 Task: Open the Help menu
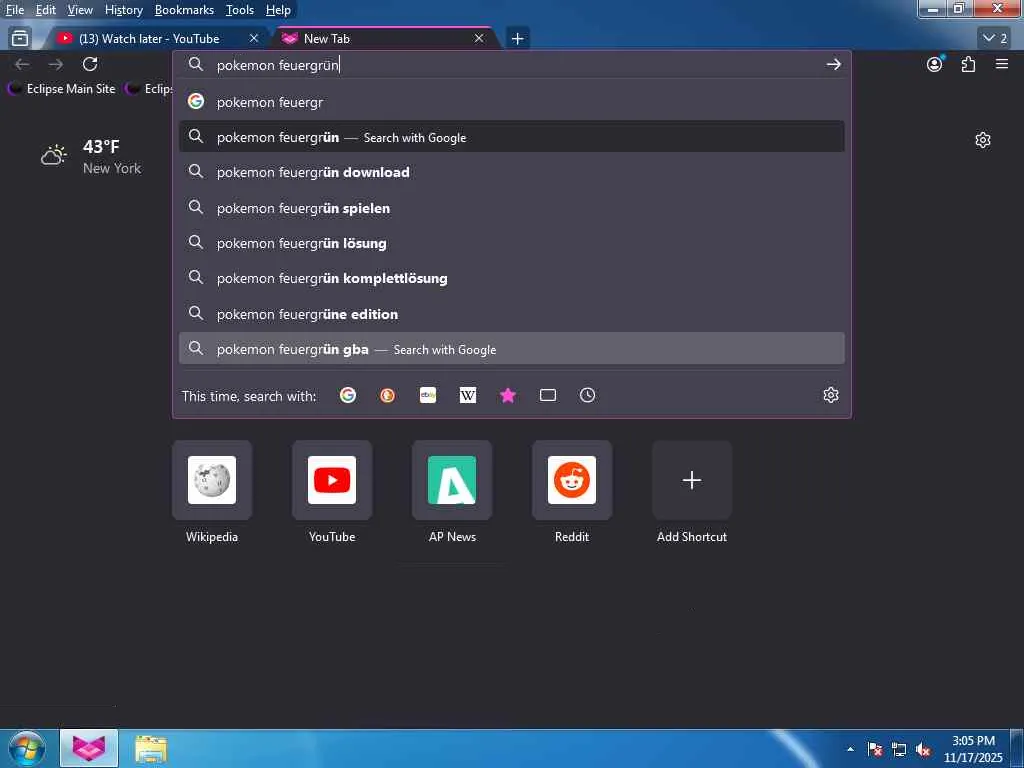pos(278,10)
